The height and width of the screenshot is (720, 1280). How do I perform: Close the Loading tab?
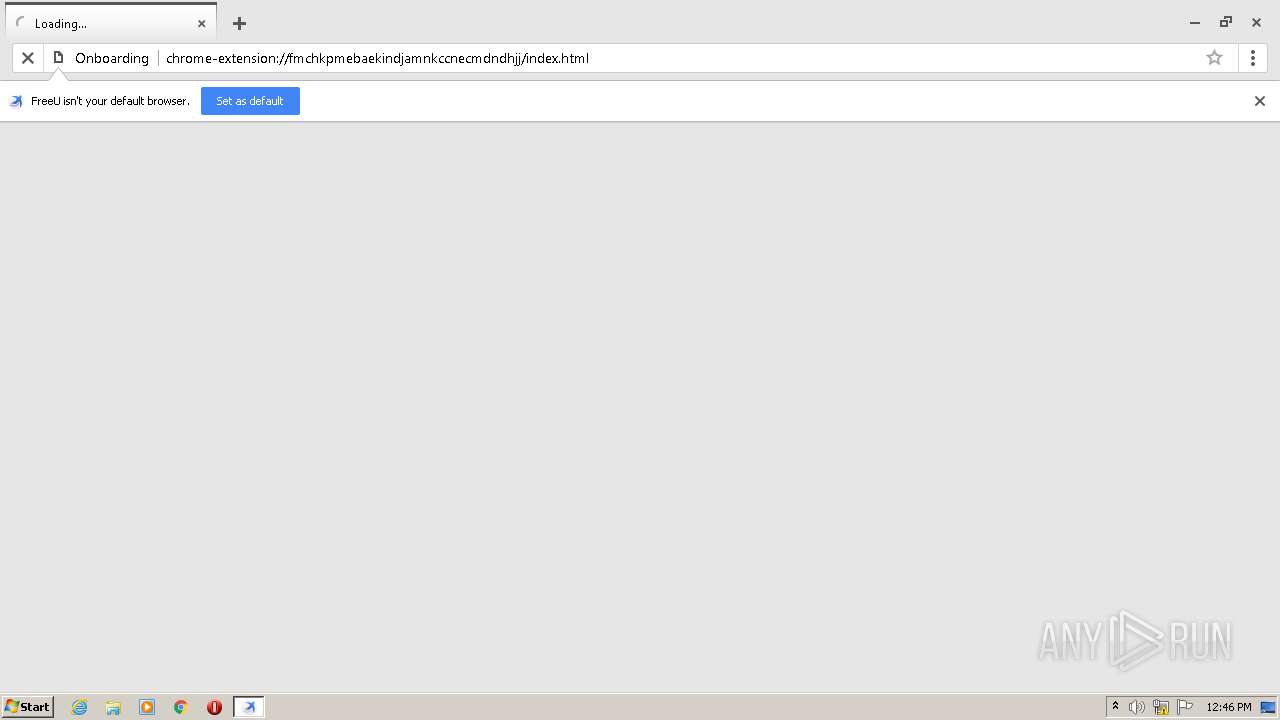201,23
